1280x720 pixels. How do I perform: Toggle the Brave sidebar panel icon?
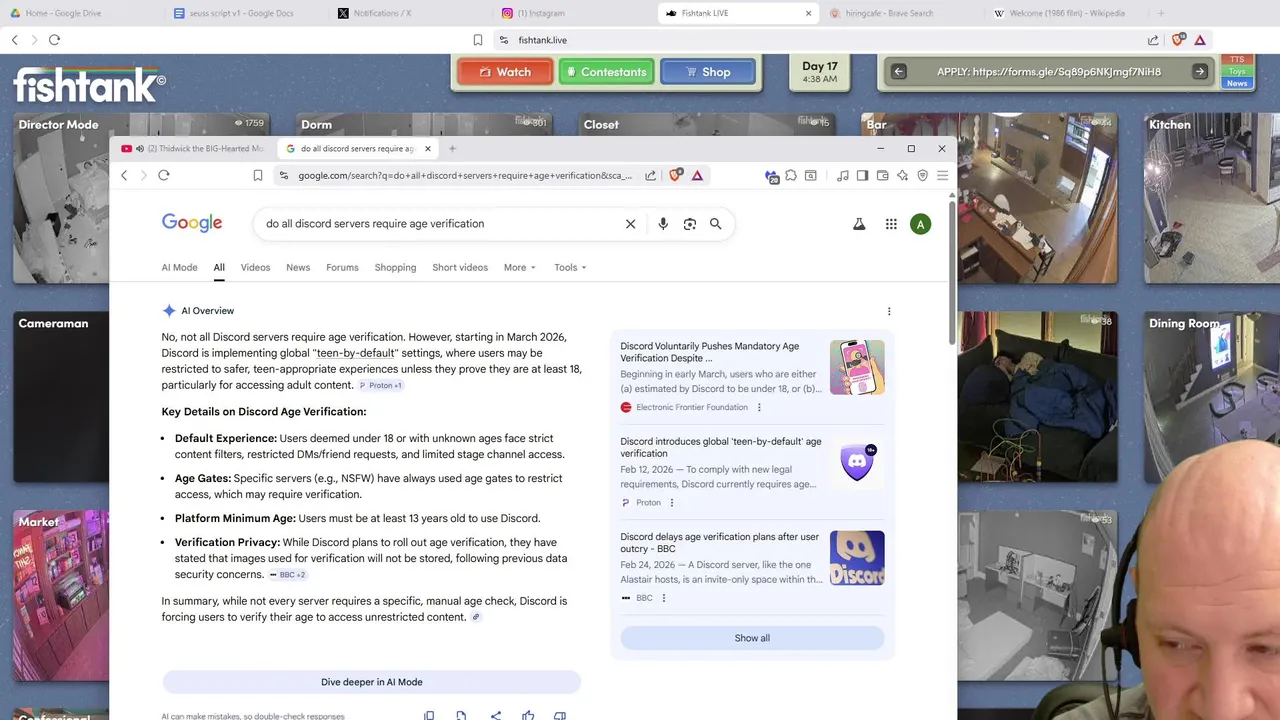pos(862,175)
